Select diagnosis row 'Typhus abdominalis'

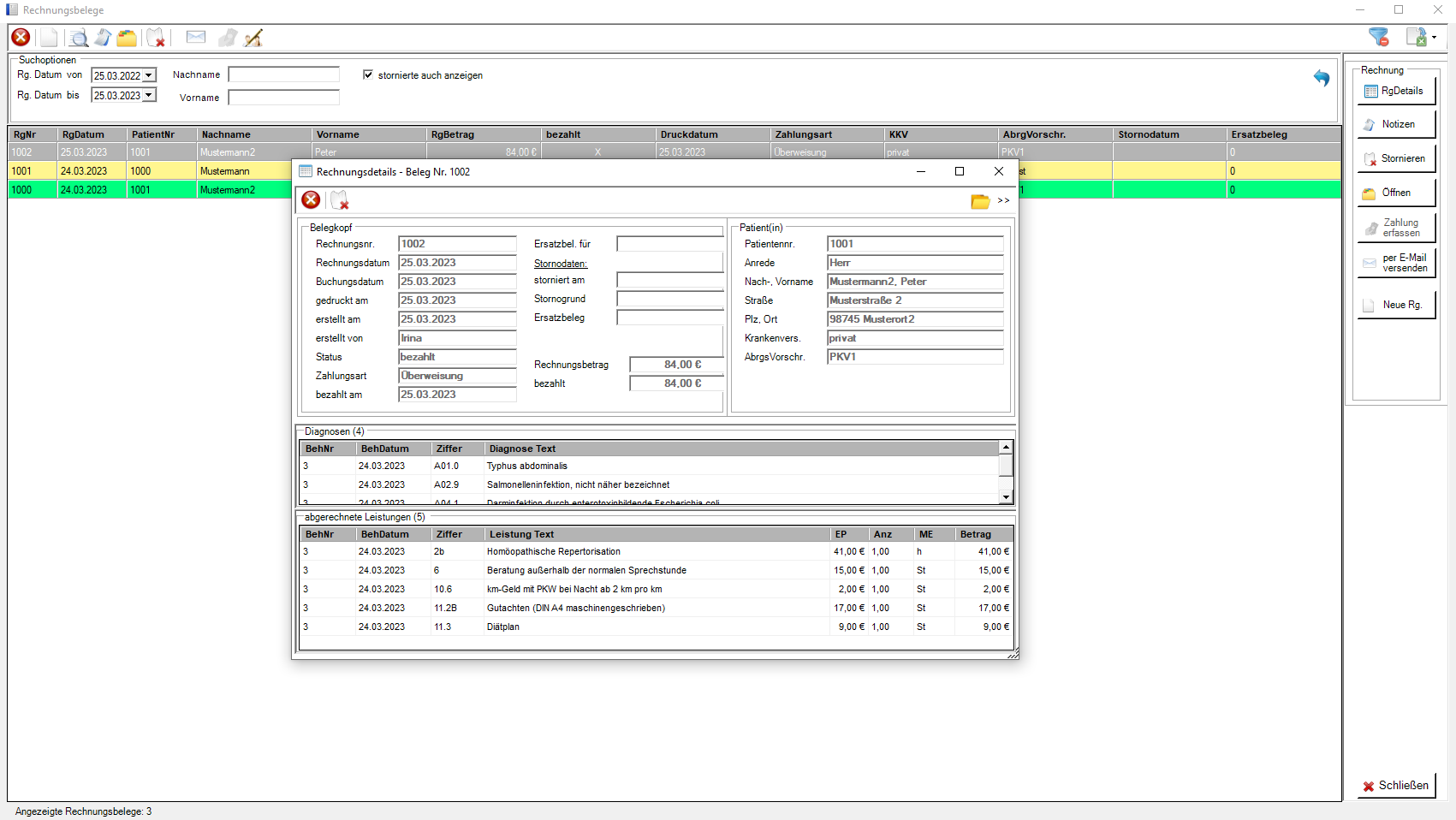coord(649,466)
